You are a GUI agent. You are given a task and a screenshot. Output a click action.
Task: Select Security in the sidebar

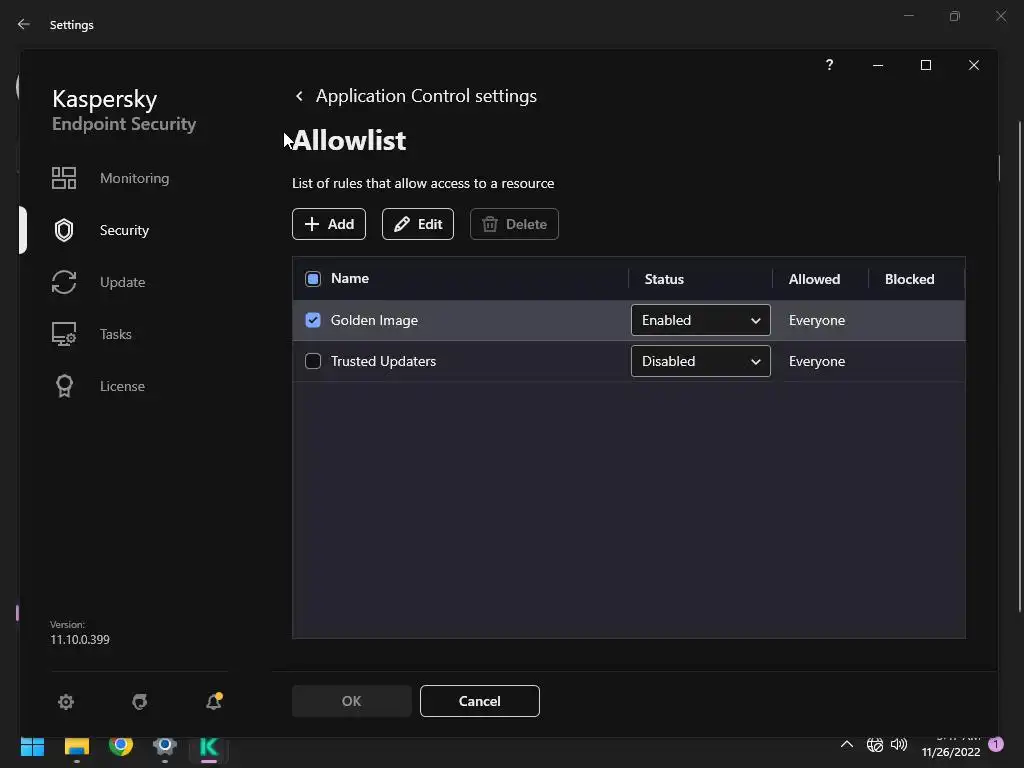tap(124, 230)
